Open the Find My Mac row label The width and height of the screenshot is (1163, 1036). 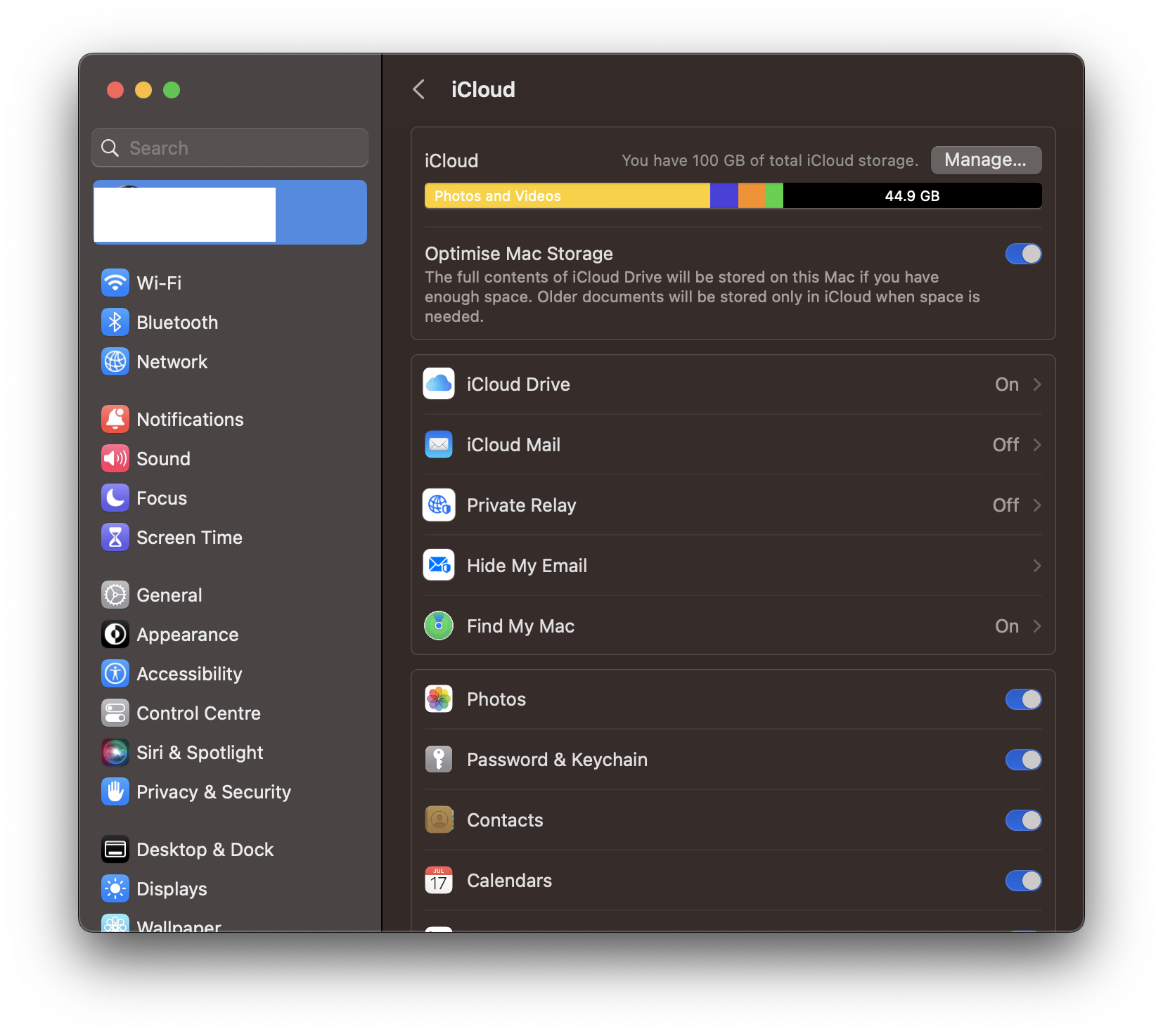pos(520,626)
